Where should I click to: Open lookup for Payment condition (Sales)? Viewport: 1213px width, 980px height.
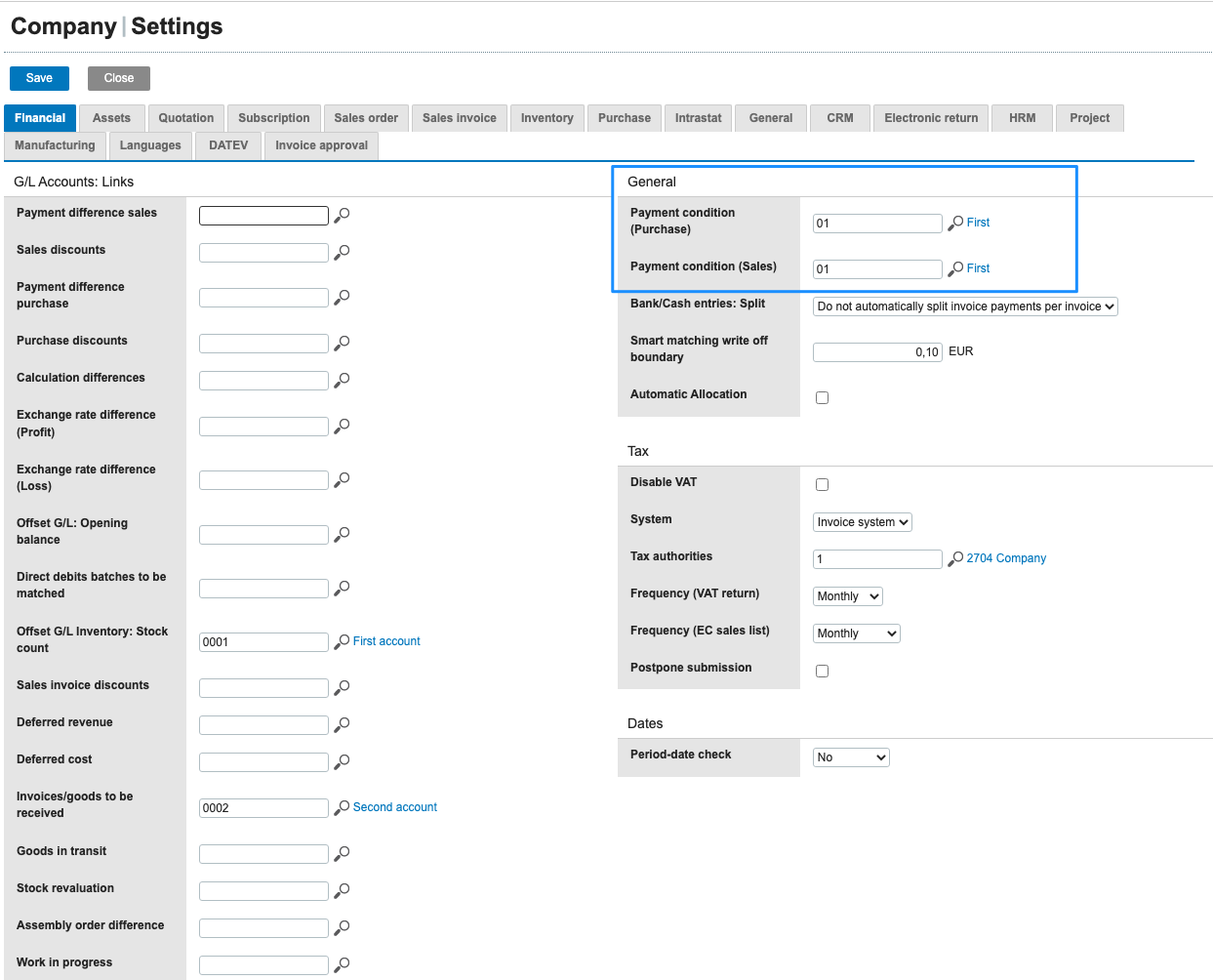click(x=955, y=268)
